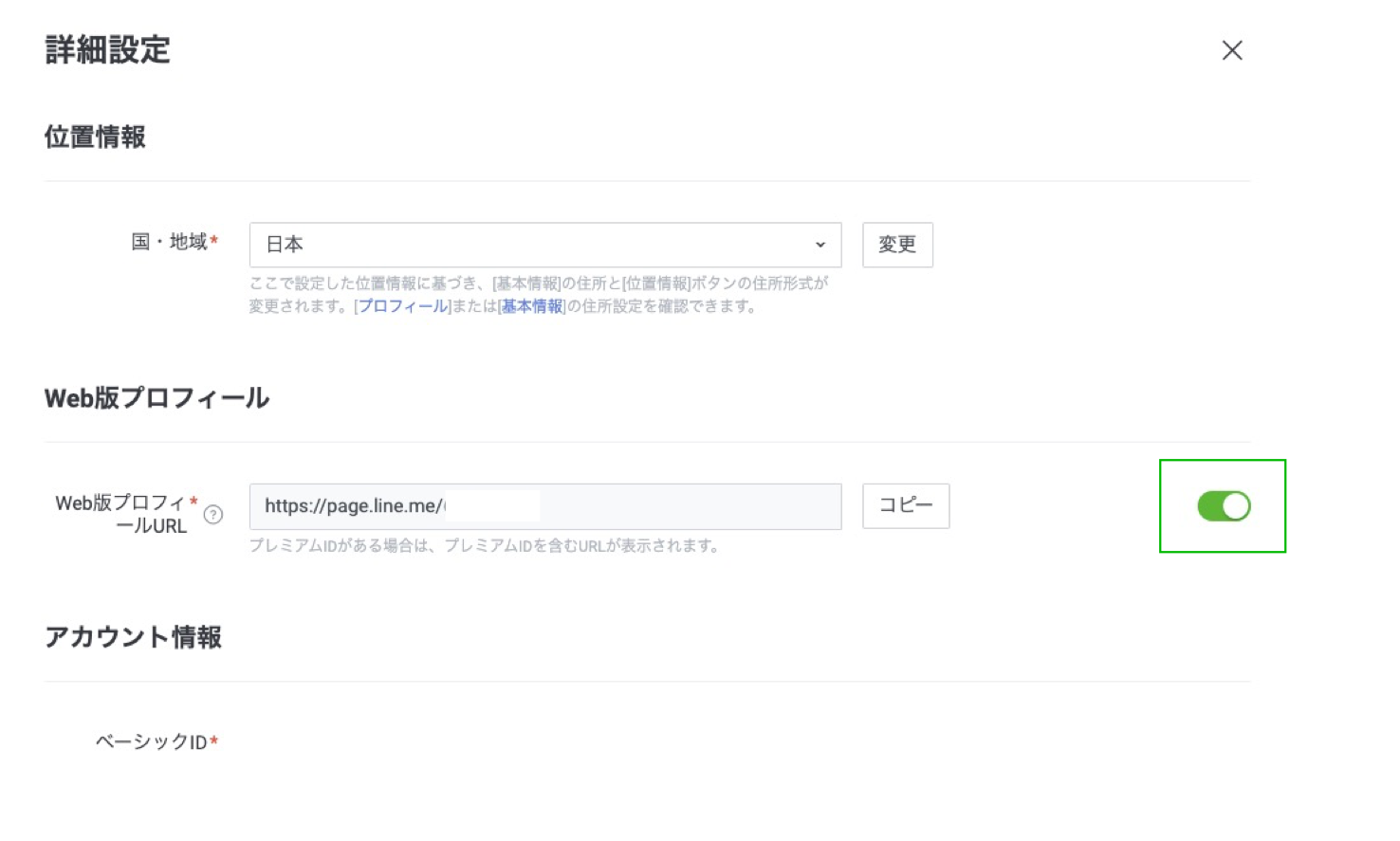Viewport: 1400px width, 841px height.
Task: Disable the Web版プロフィール toggle switch
Action: coord(1223,506)
